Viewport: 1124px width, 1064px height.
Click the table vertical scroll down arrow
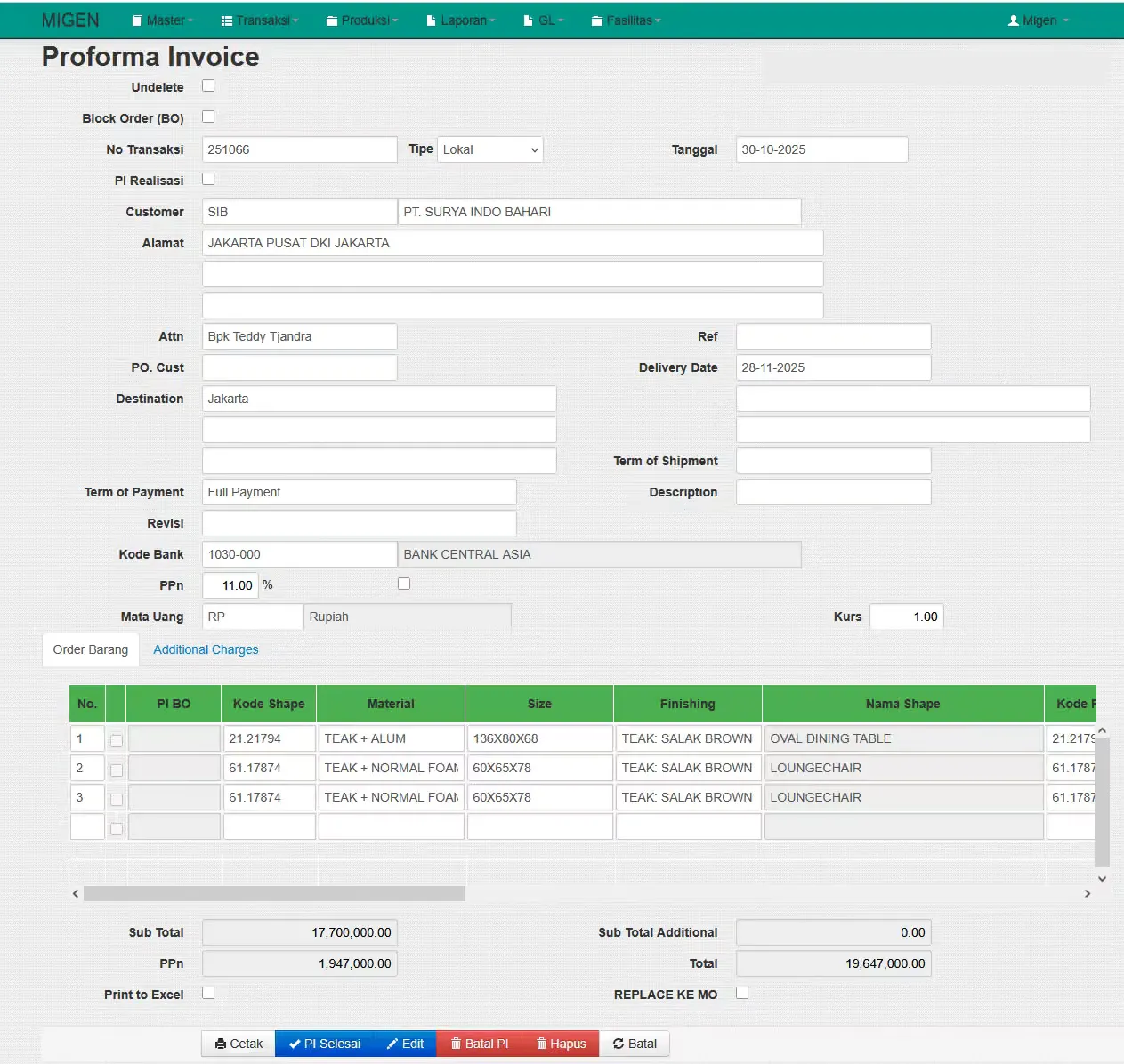click(x=1102, y=878)
